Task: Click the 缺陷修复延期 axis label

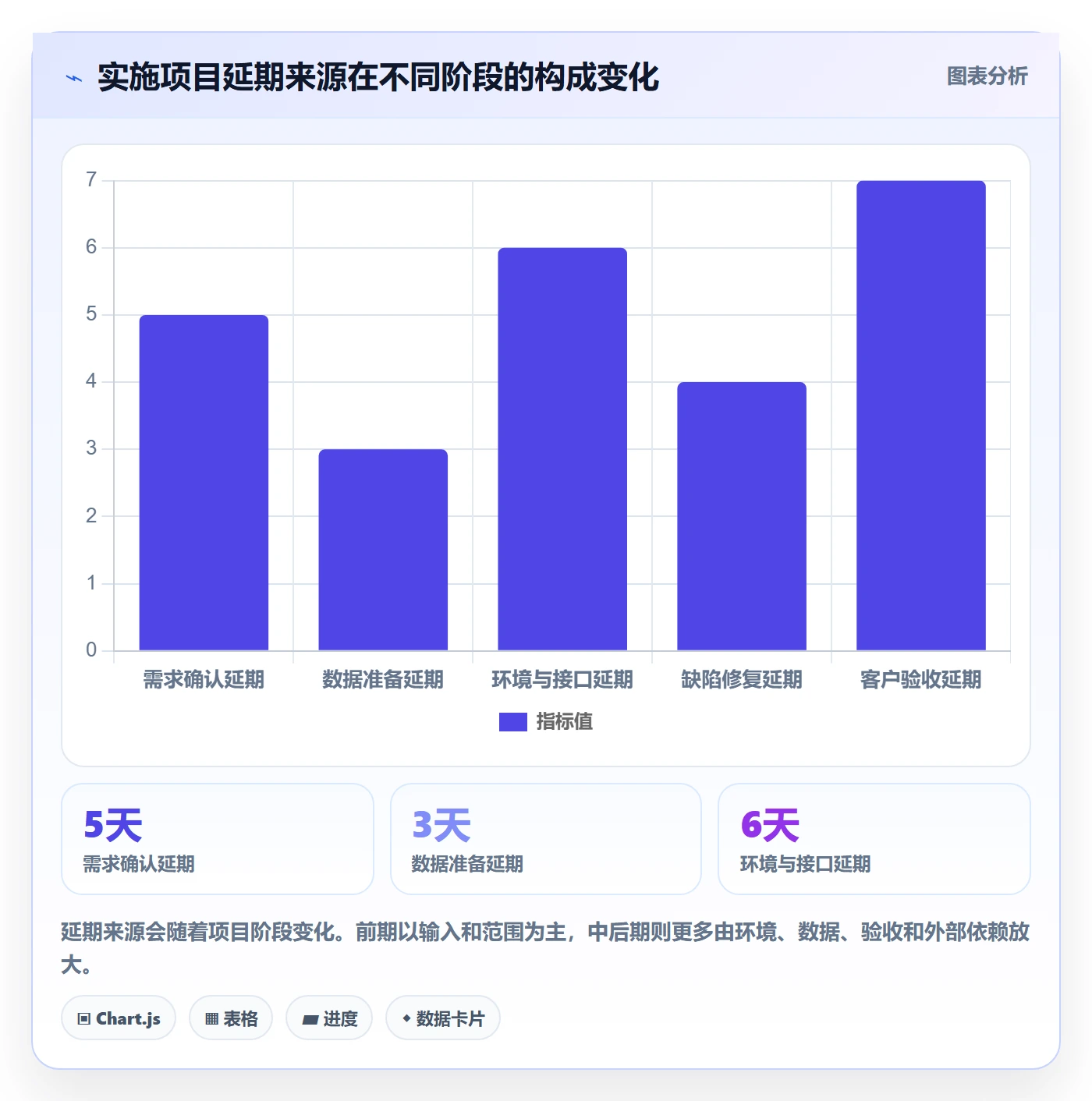Action: pos(742,680)
